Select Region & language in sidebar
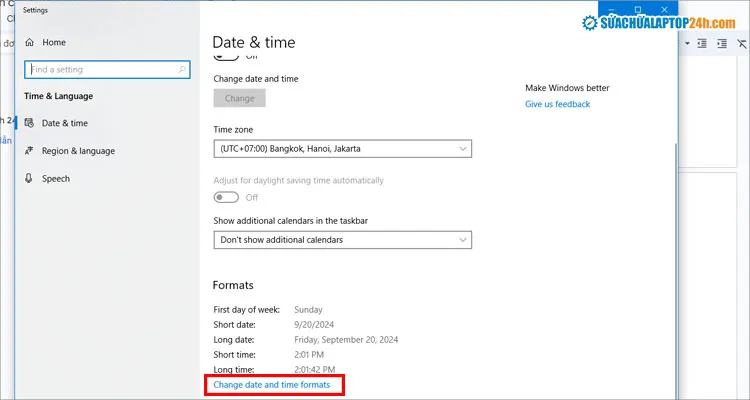This screenshot has height=400, width=750. [x=78, y=151]
